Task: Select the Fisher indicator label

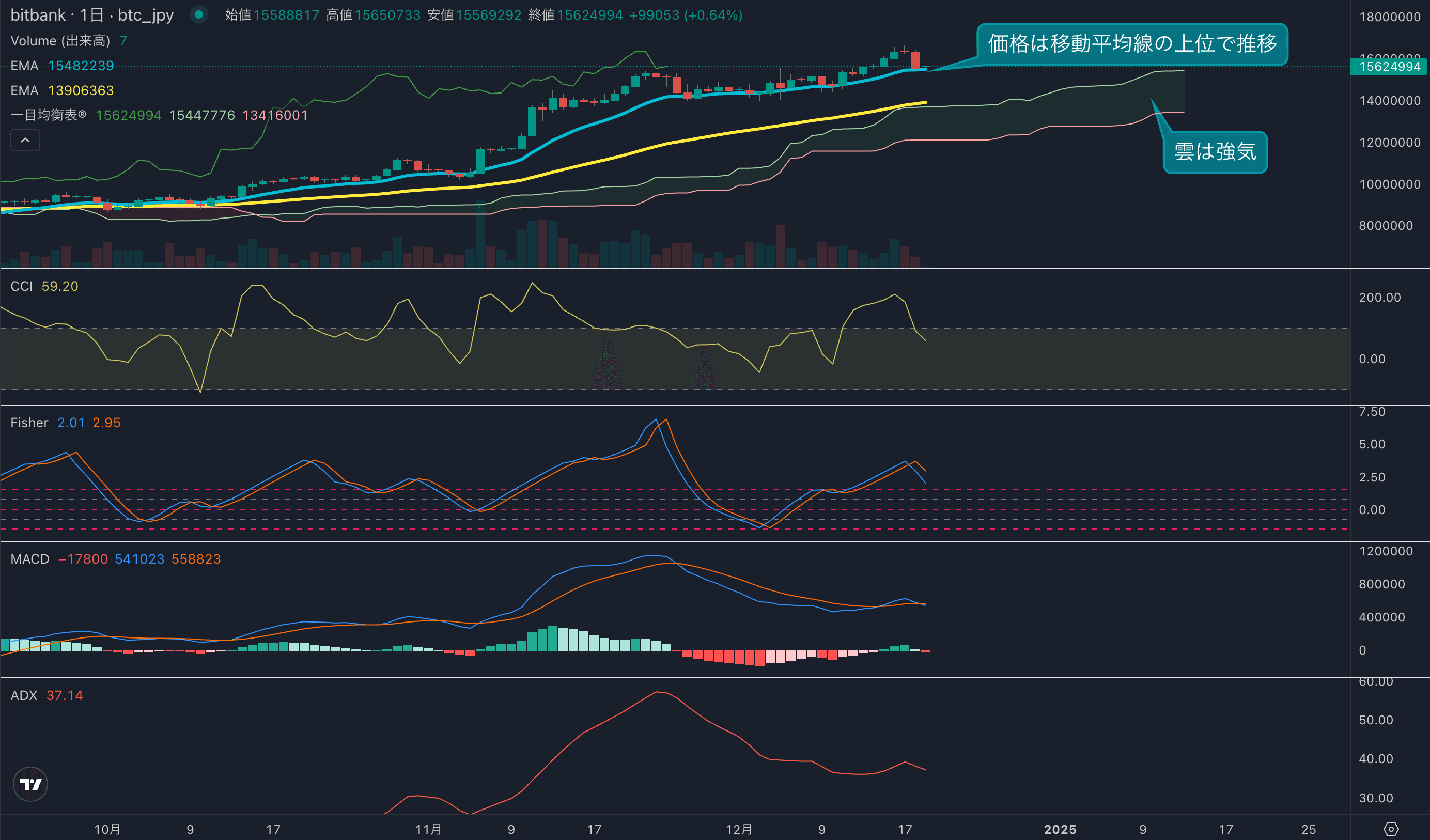Action: [29, 422]
